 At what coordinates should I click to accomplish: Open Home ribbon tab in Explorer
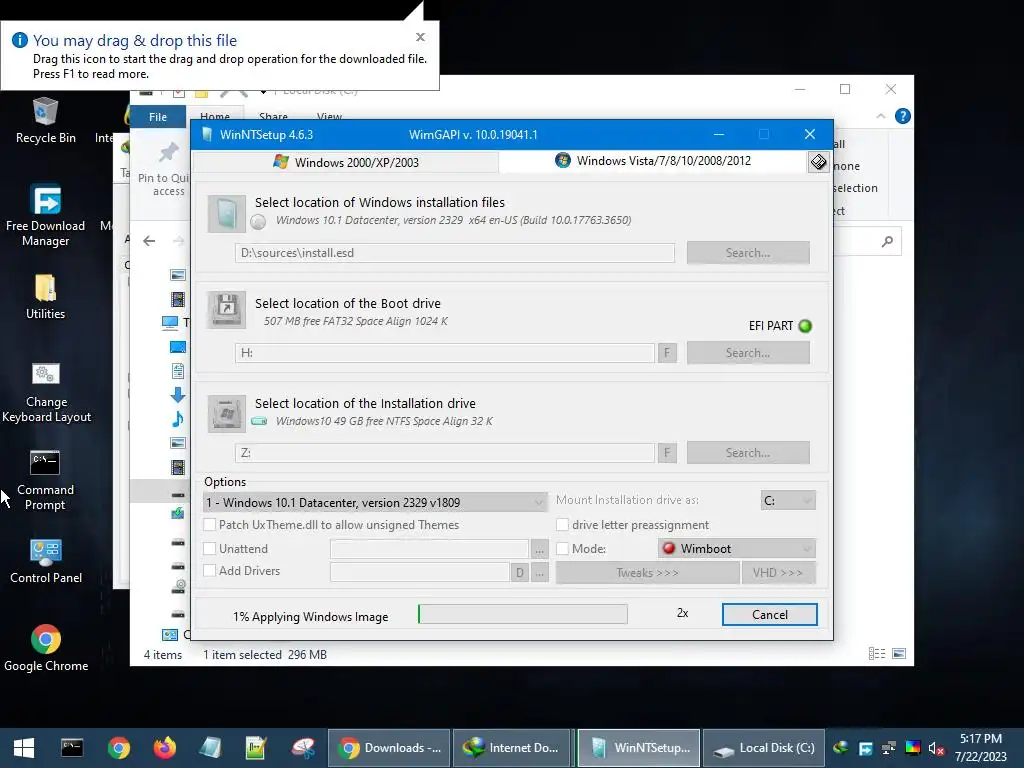tap(215, 116)
